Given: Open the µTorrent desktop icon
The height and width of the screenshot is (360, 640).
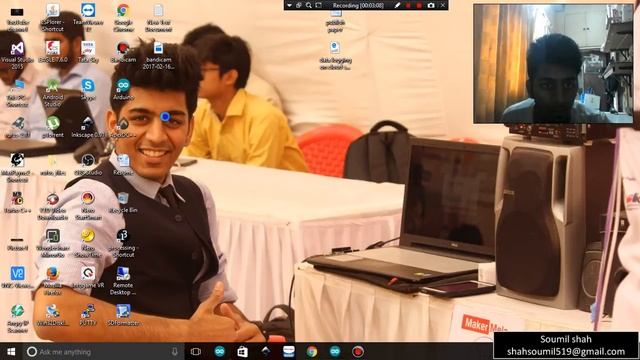Looking at the screenshot, I should [53, 127].
